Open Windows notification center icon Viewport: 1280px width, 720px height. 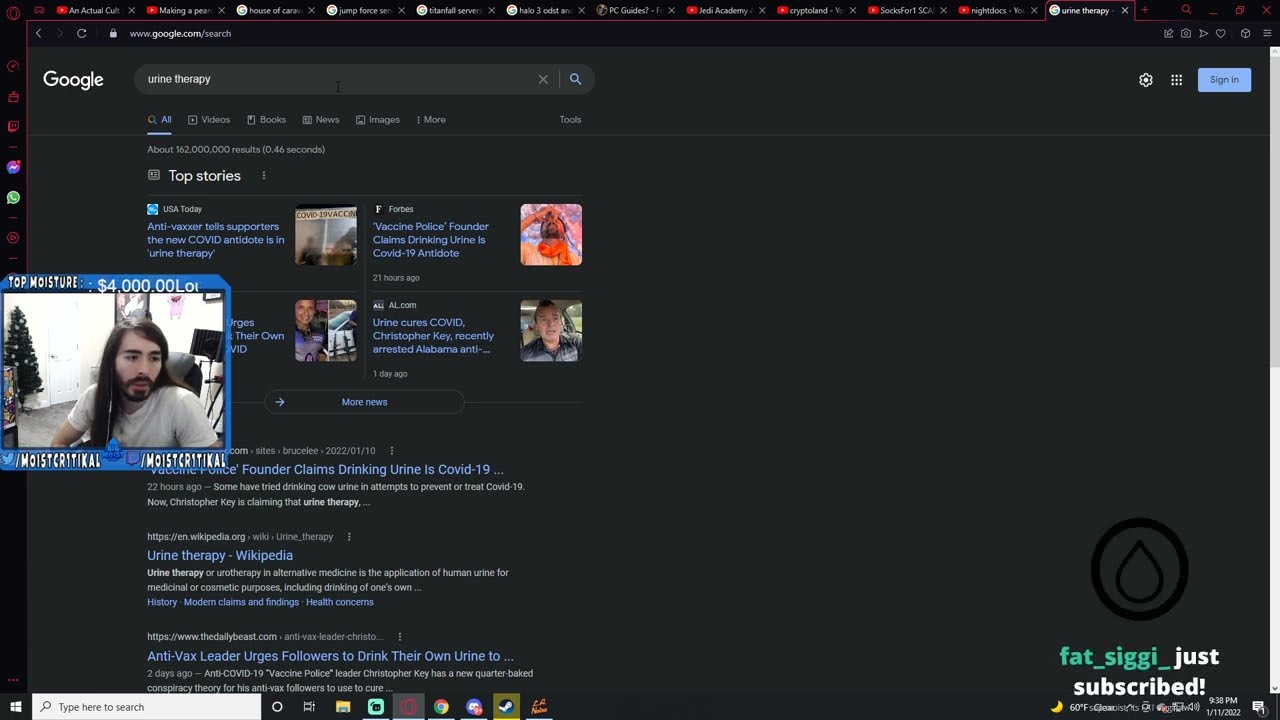pyautogui.click(x=1259, y=707)
